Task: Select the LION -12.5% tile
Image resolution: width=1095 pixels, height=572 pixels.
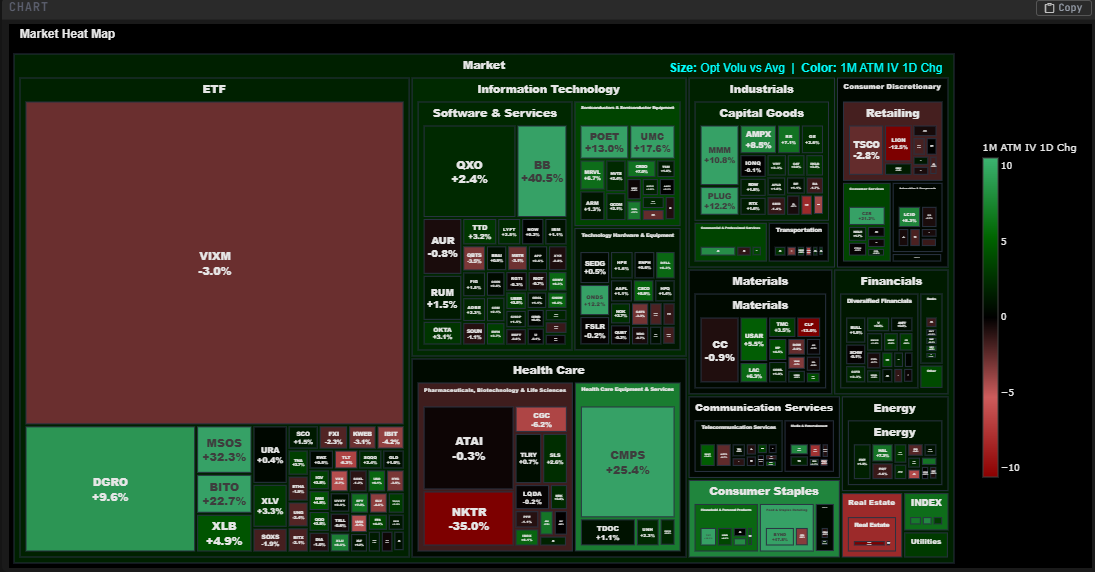Action: click(x=898, y=144)
